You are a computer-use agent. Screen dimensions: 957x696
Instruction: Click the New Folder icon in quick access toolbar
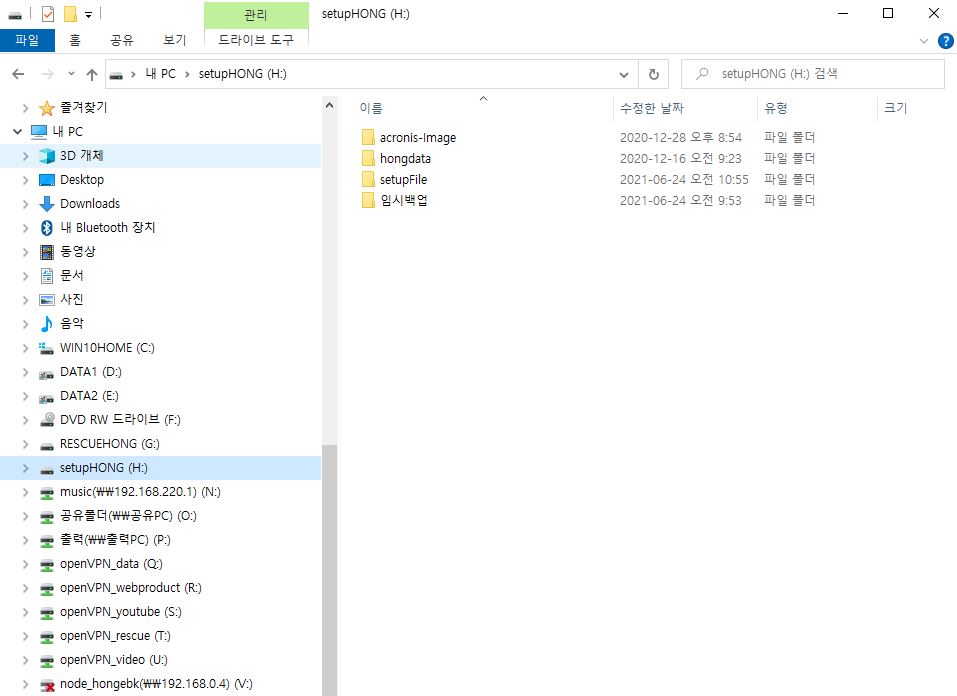point(70,13)
